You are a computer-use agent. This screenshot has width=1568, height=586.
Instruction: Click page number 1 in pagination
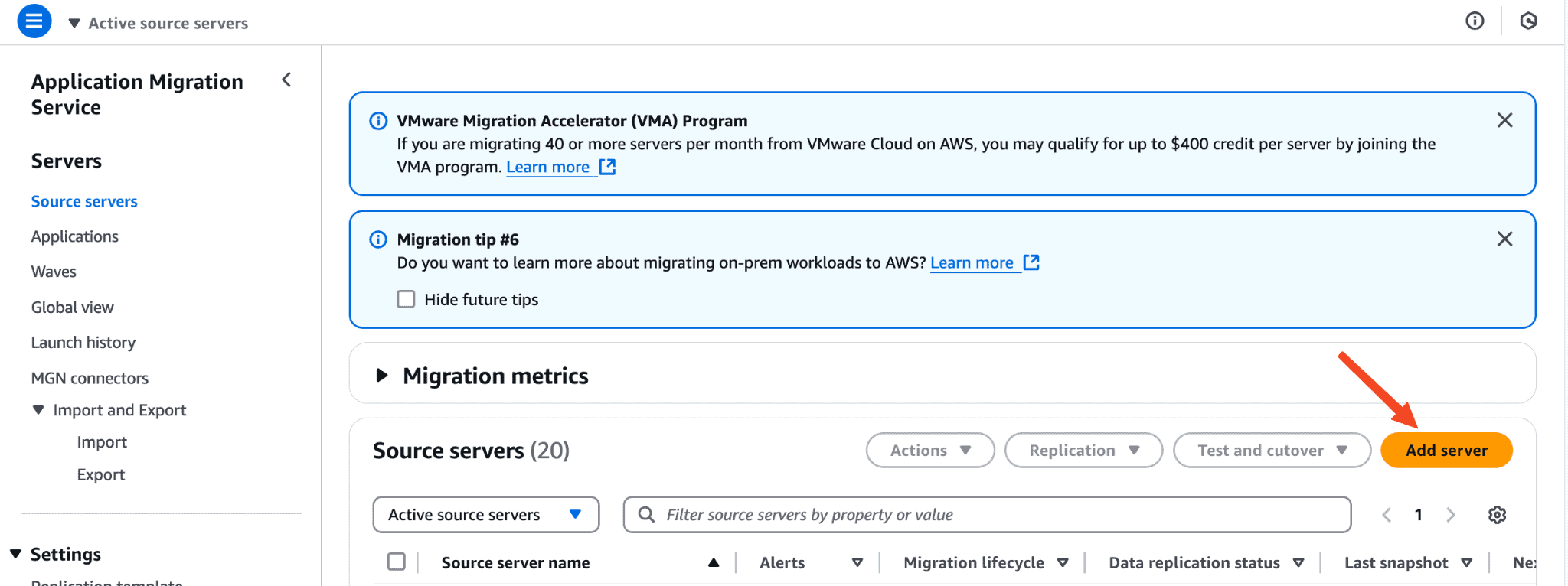click(1419, 515)
